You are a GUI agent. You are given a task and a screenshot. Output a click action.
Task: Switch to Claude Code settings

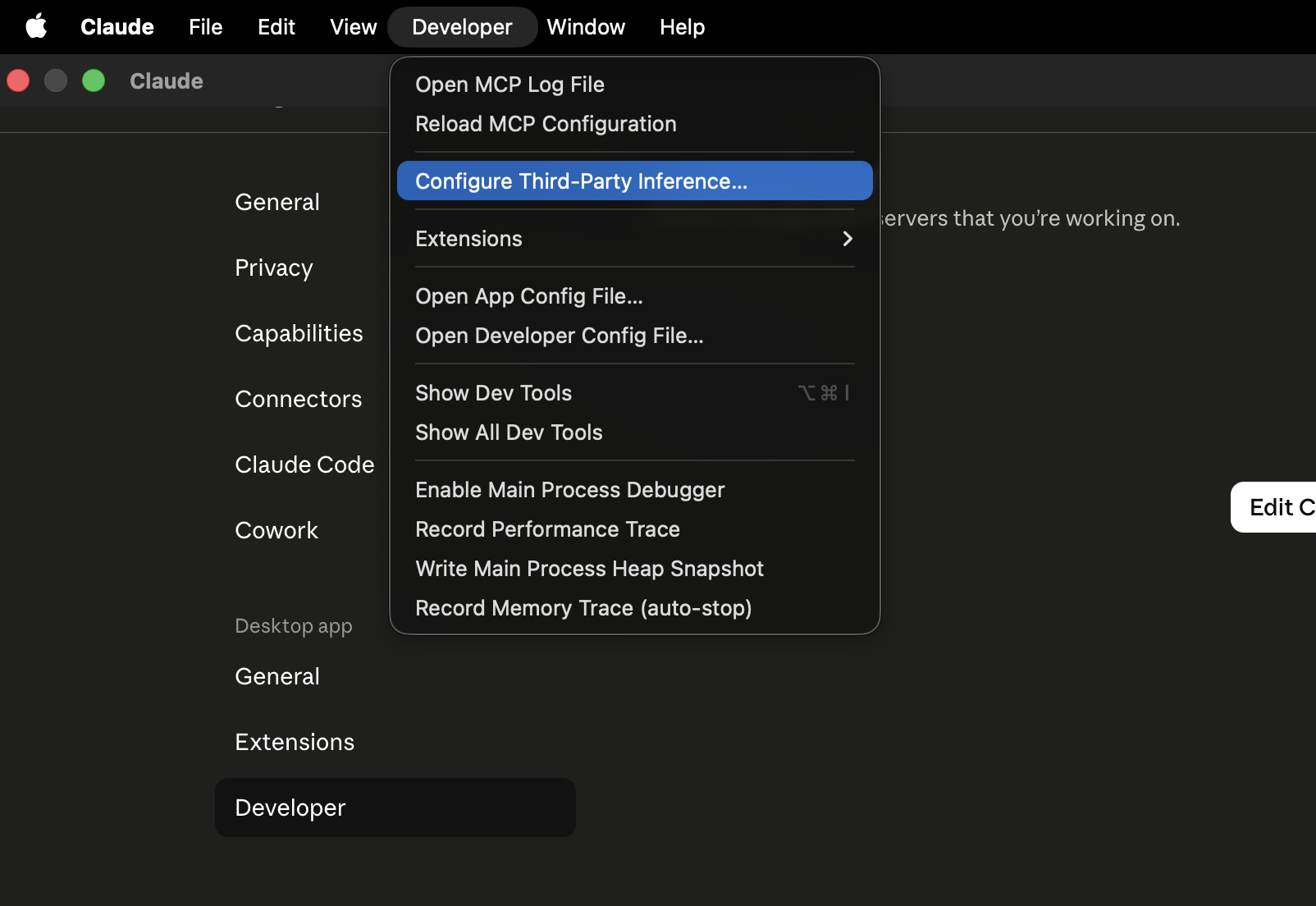tap(304, 464)
